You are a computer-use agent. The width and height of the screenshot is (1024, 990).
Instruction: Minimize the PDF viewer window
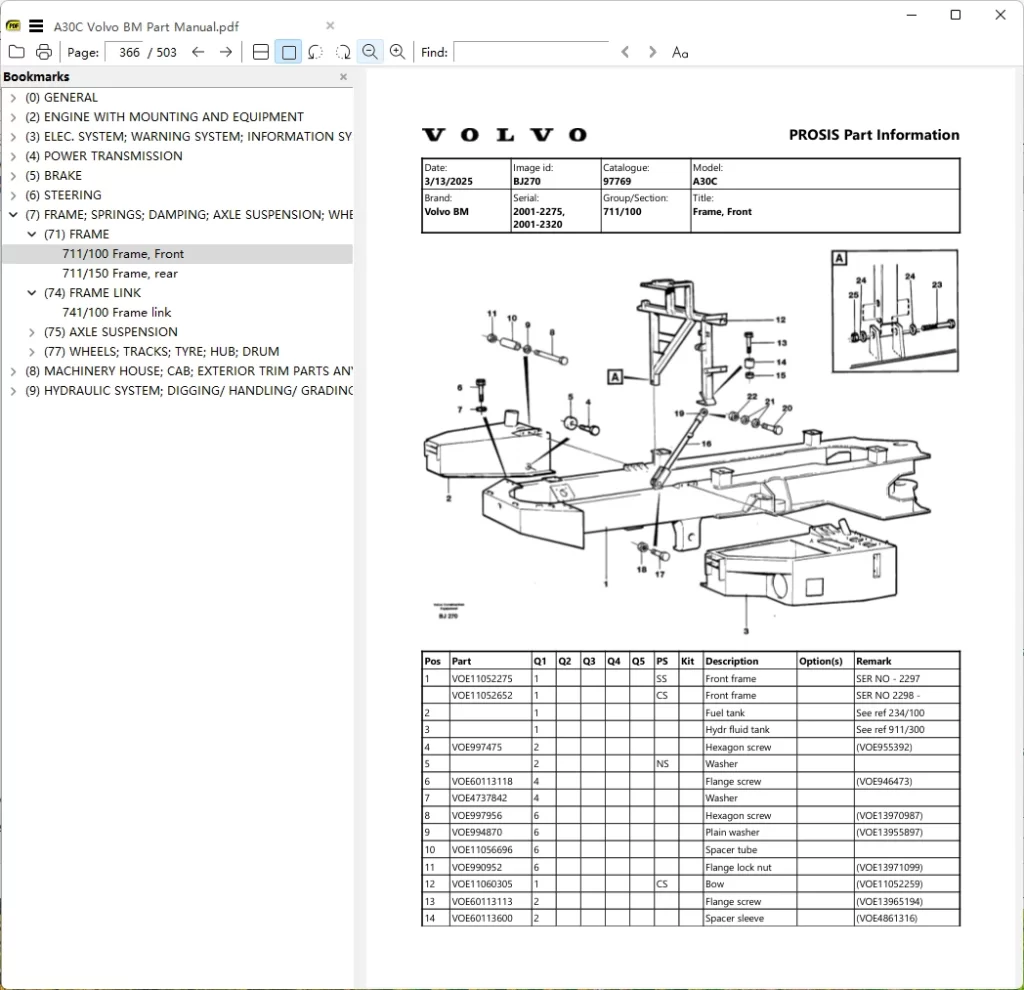(912, 14)
